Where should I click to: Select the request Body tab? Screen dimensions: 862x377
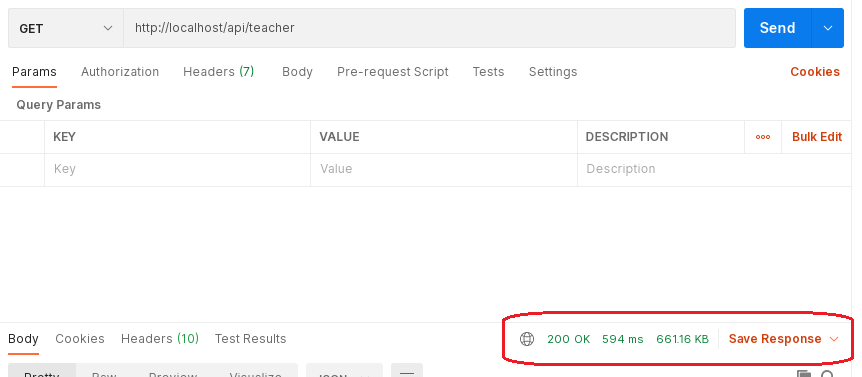pyautogui.click(x=297, y=72)
